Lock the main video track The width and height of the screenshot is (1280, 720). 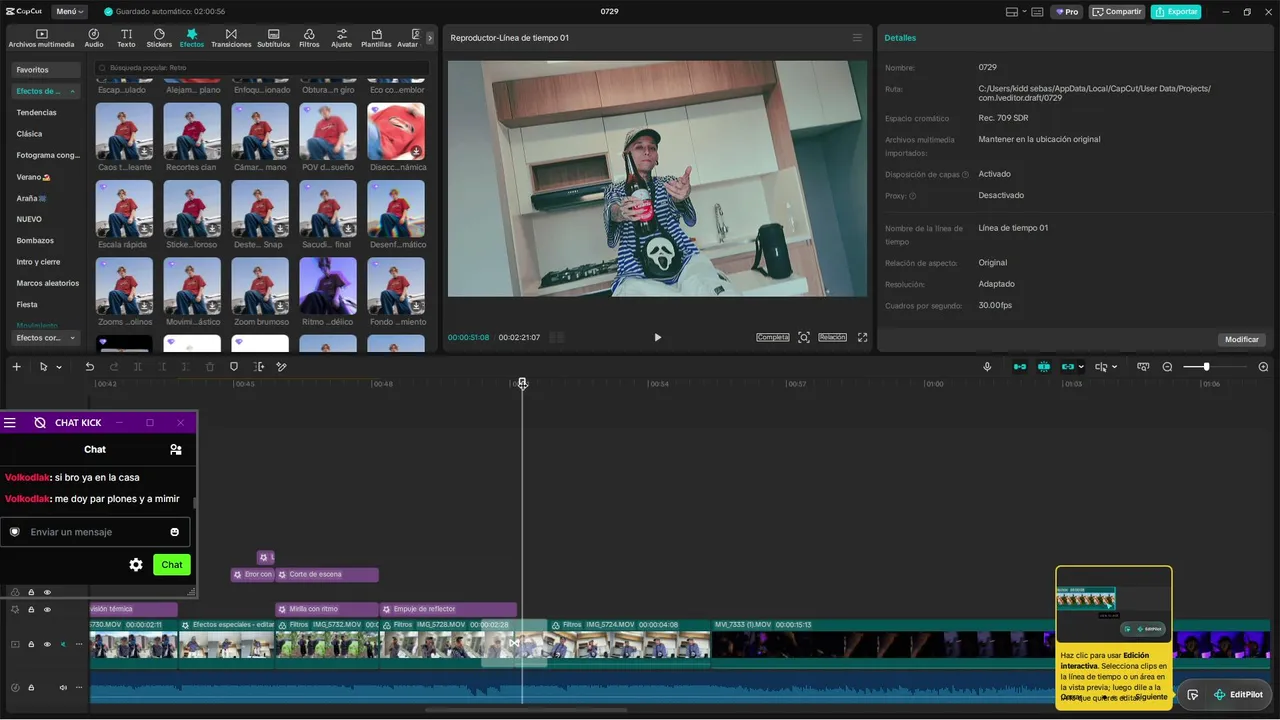click(31, 645)
